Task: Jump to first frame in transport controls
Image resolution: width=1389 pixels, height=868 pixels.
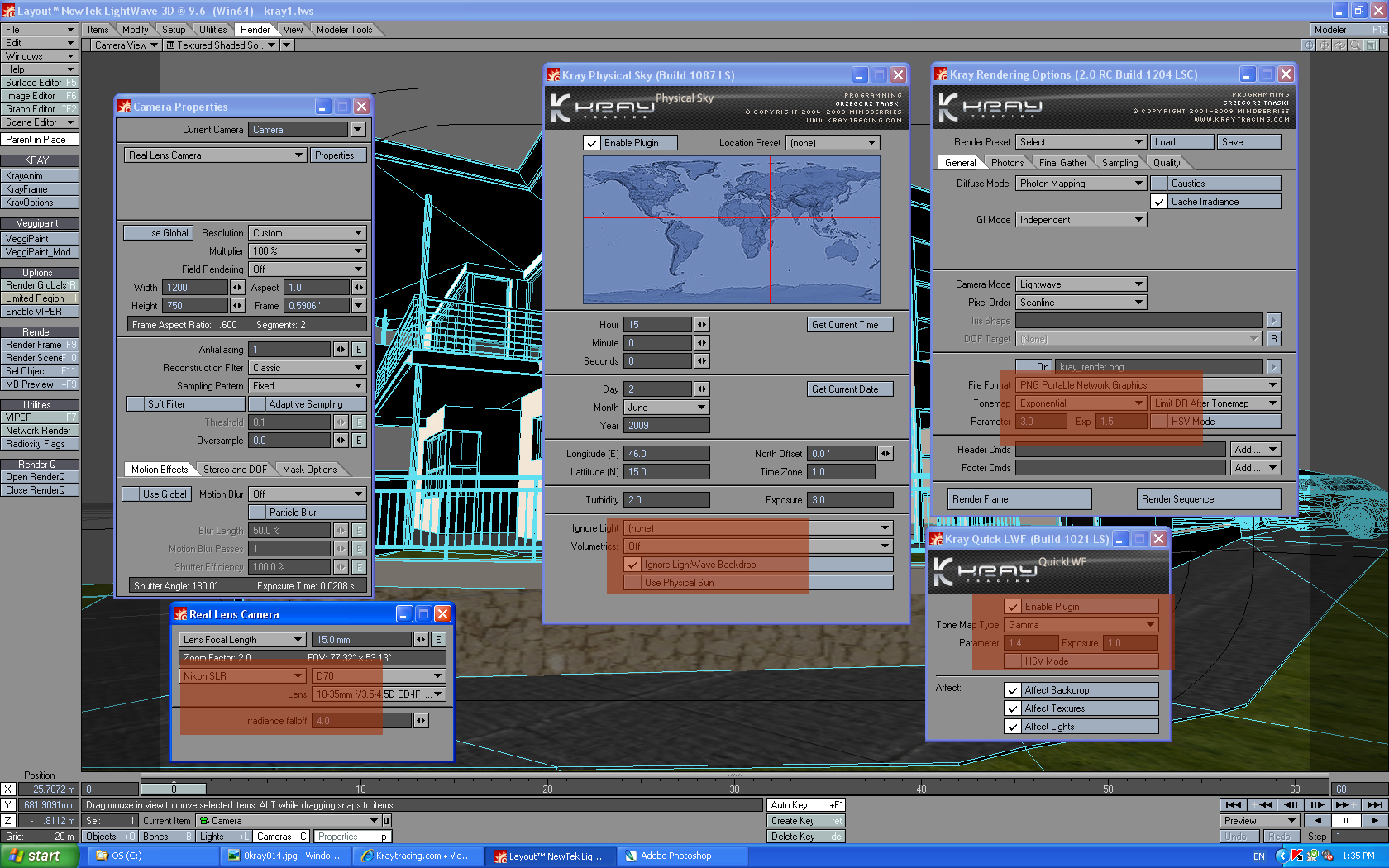Action: [1234, 804]
